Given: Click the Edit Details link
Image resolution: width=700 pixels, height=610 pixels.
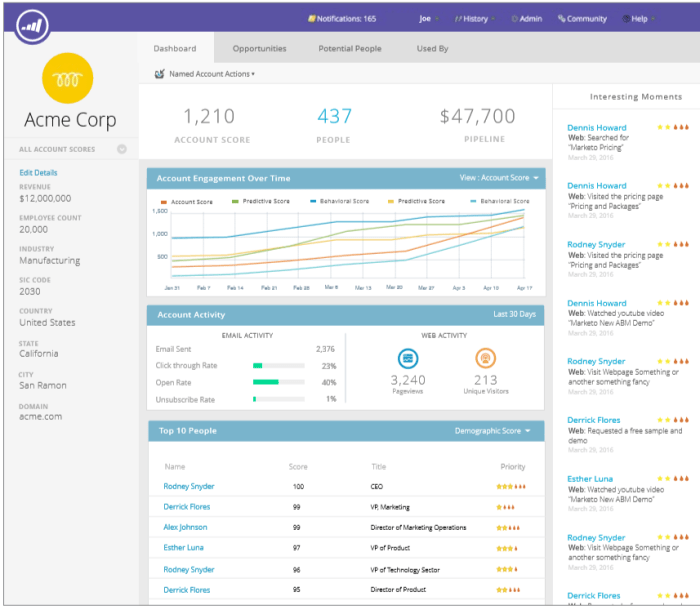Looking at the screenshot, I should 38,173.
